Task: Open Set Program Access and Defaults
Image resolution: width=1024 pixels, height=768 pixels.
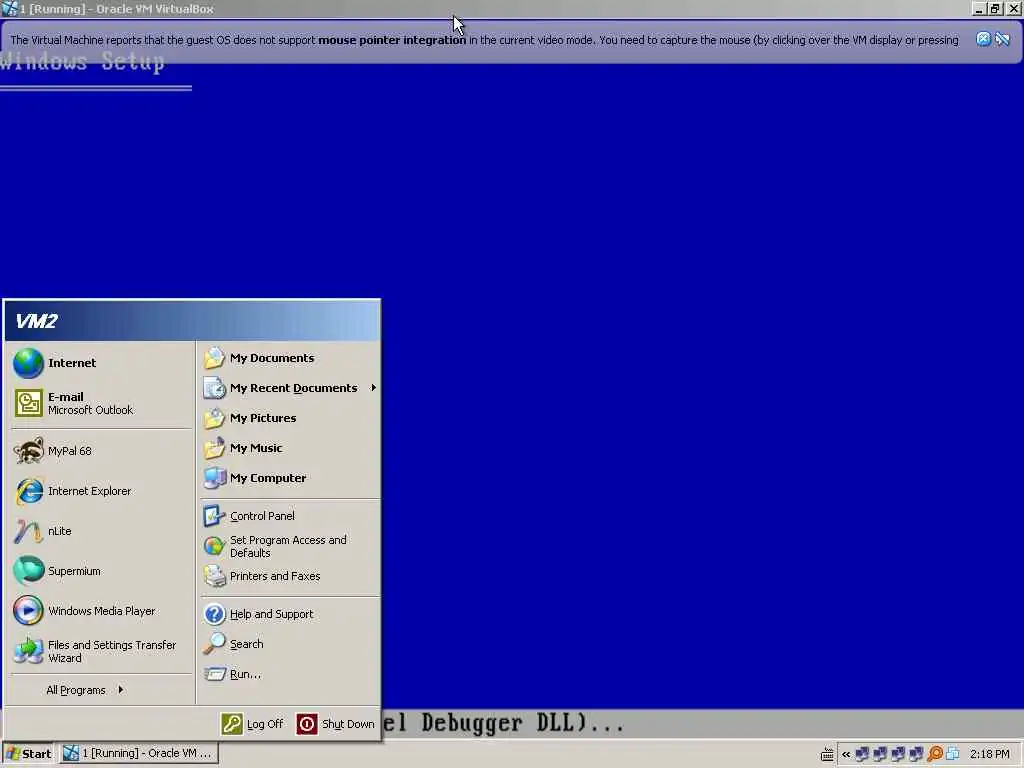Action: [x=289, y=546]
